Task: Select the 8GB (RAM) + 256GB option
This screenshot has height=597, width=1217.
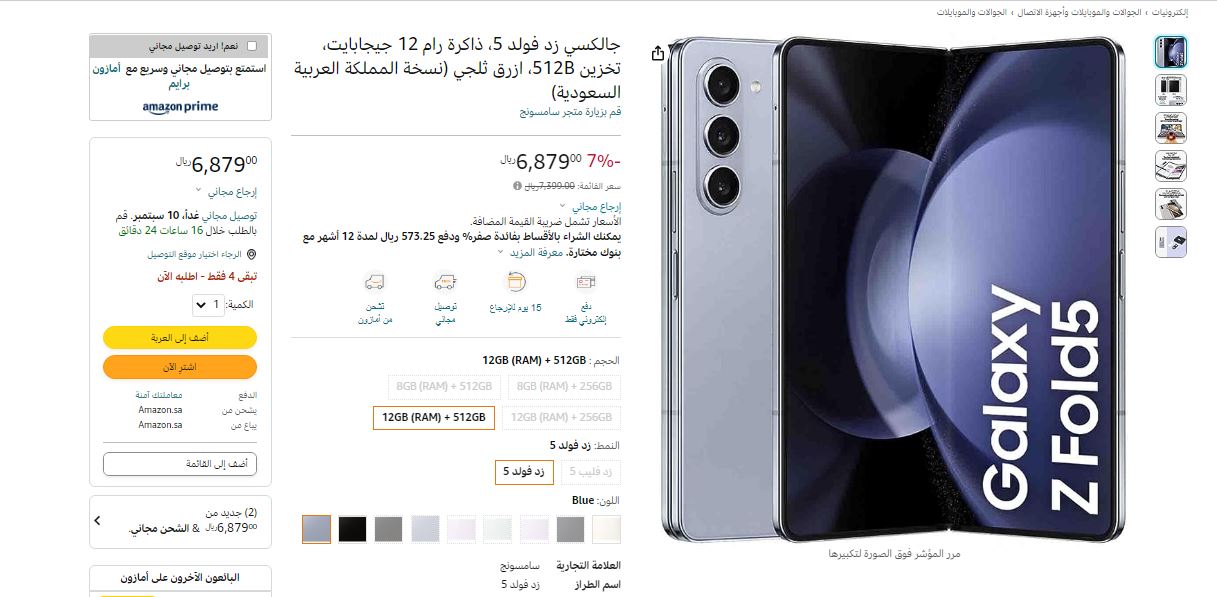Action: 564,386
